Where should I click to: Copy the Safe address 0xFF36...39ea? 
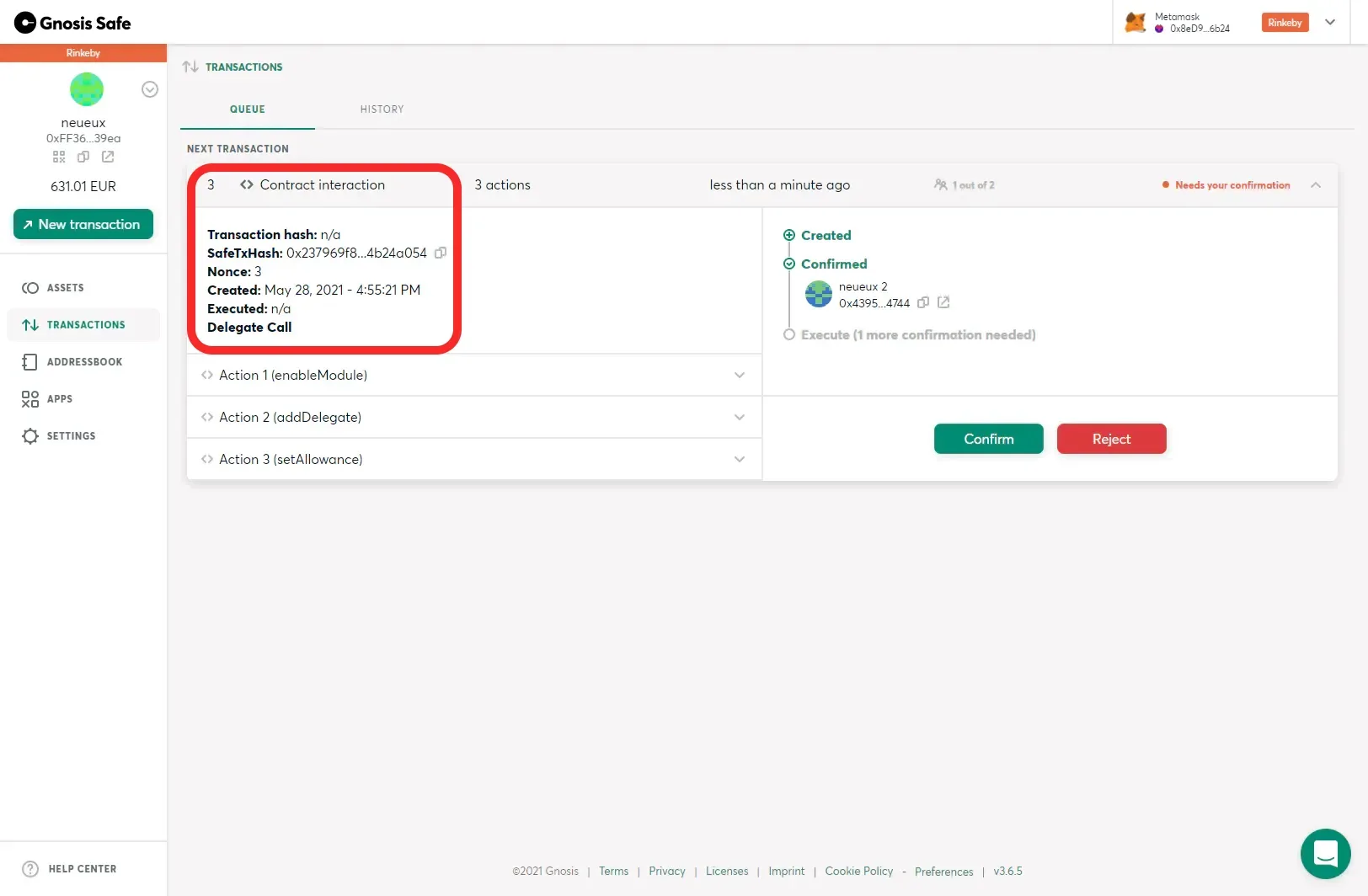click(83, 157)
